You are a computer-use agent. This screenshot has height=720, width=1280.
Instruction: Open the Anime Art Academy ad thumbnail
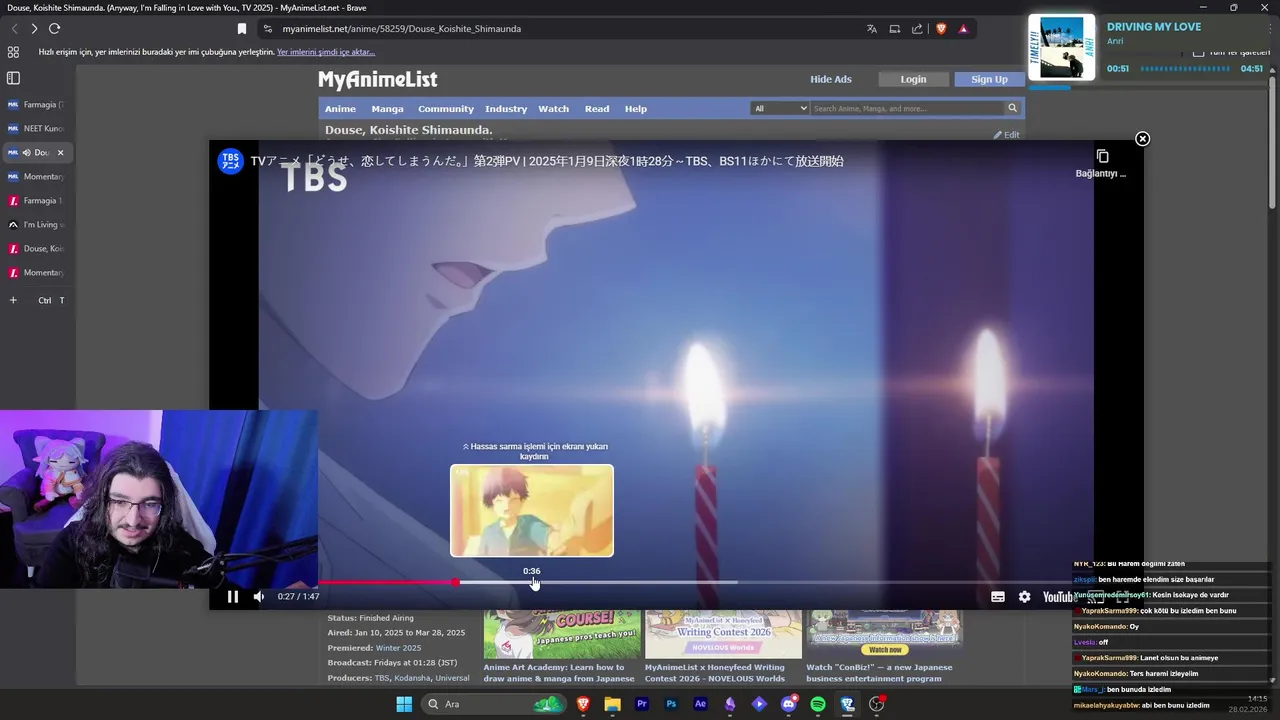click(562, 633)
